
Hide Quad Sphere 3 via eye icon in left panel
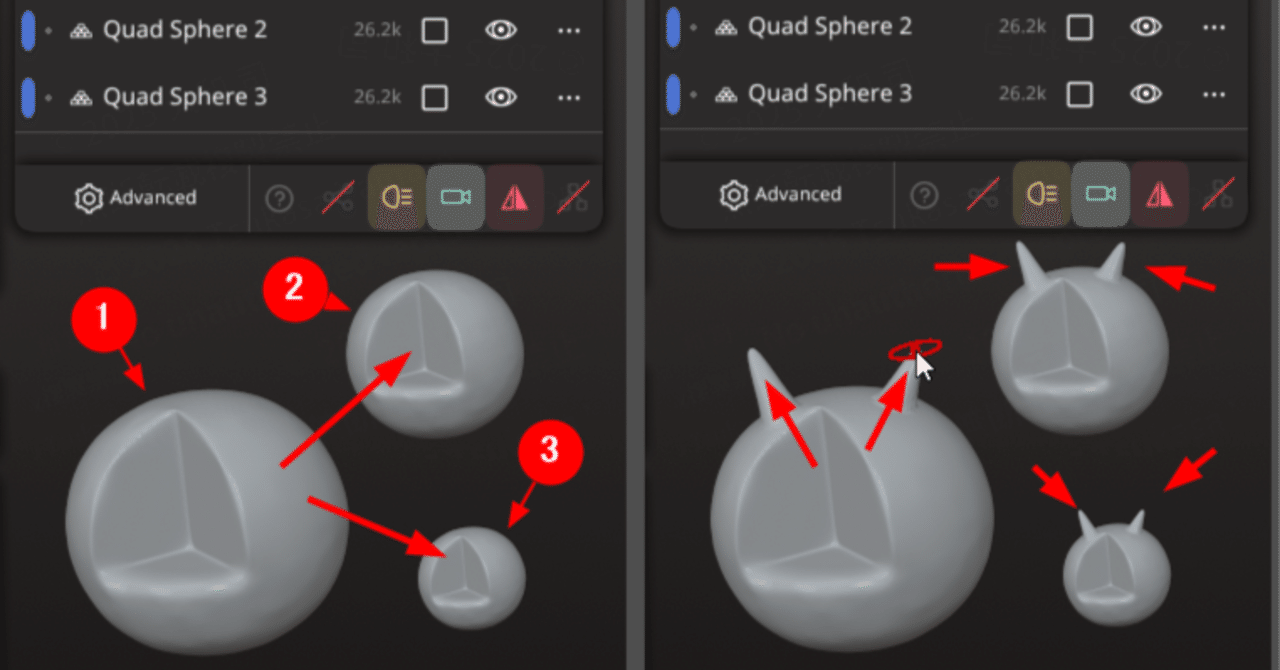pos(501,97)
